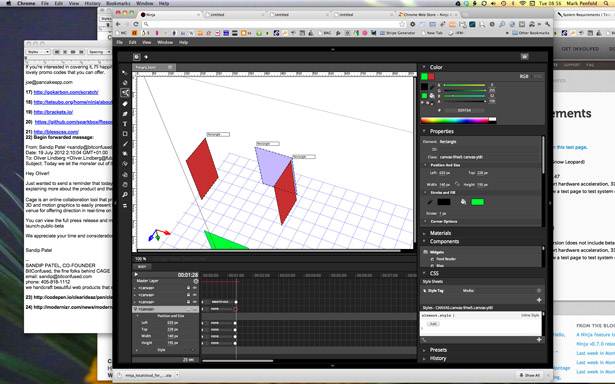Select the Zoom magnifier tool
Screen dimensions: 615x384
point(125,195)
